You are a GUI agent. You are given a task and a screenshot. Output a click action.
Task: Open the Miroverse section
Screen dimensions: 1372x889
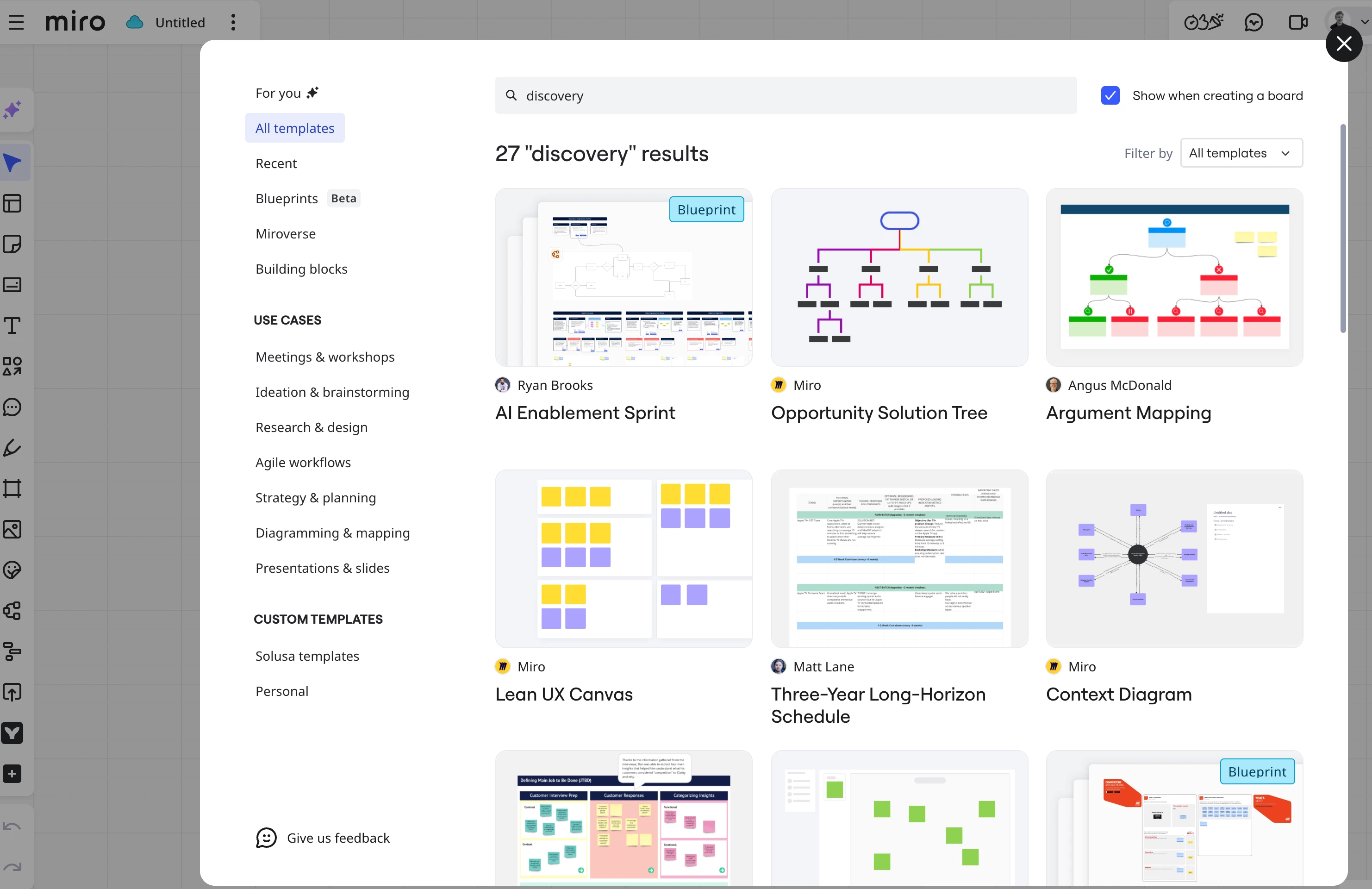tap(285, 233)
